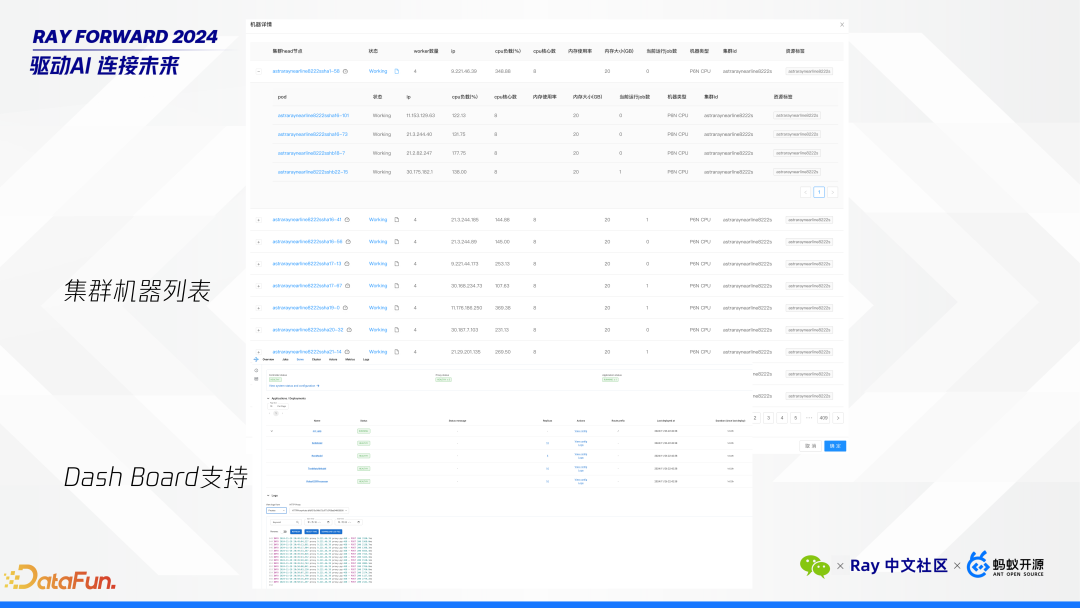Expand the astraraynearline8222ssha17-13 row
The height and width of the screenshot is (608, 1080).
[258, 264]
